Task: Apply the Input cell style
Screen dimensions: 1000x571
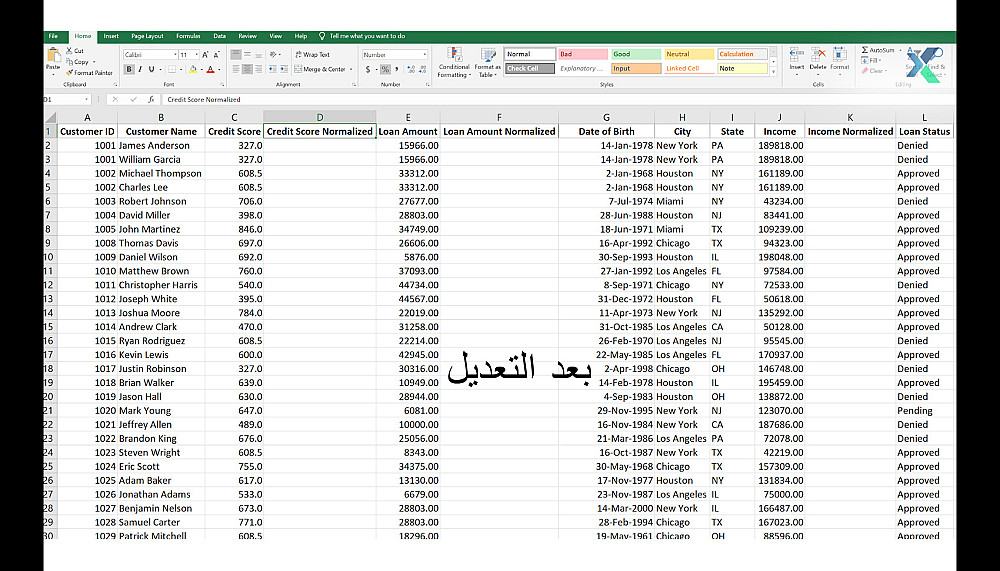Action: tap(636, 68)
